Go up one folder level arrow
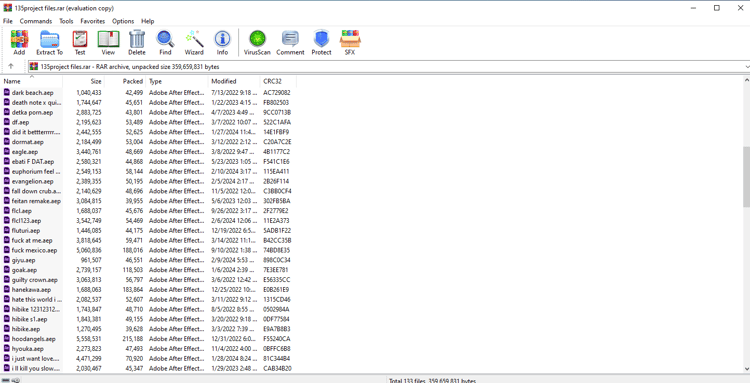The width and height of the screenshot is (750, 383). coord(11,66)
